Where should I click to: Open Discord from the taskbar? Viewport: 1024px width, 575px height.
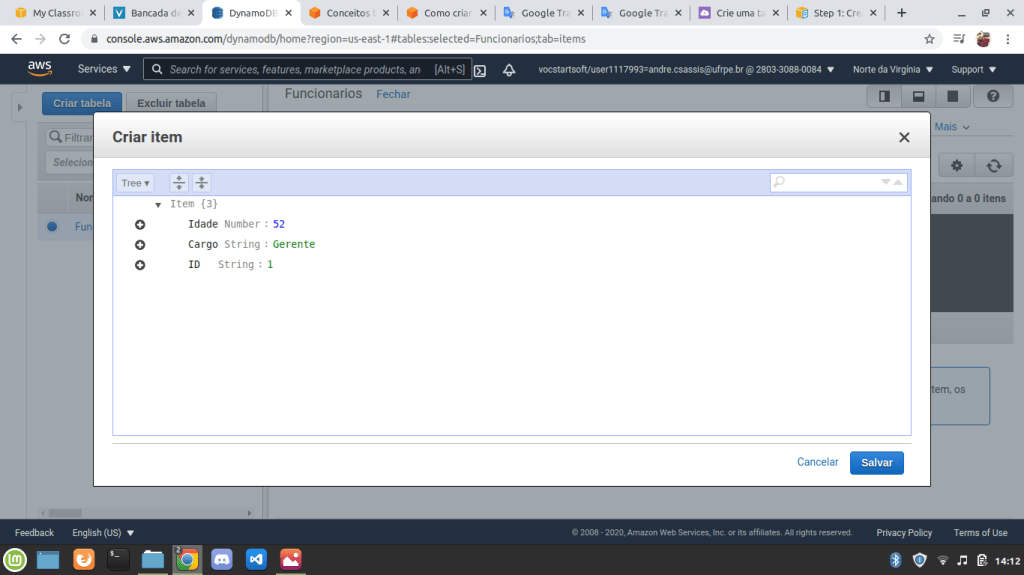(222, 560)
